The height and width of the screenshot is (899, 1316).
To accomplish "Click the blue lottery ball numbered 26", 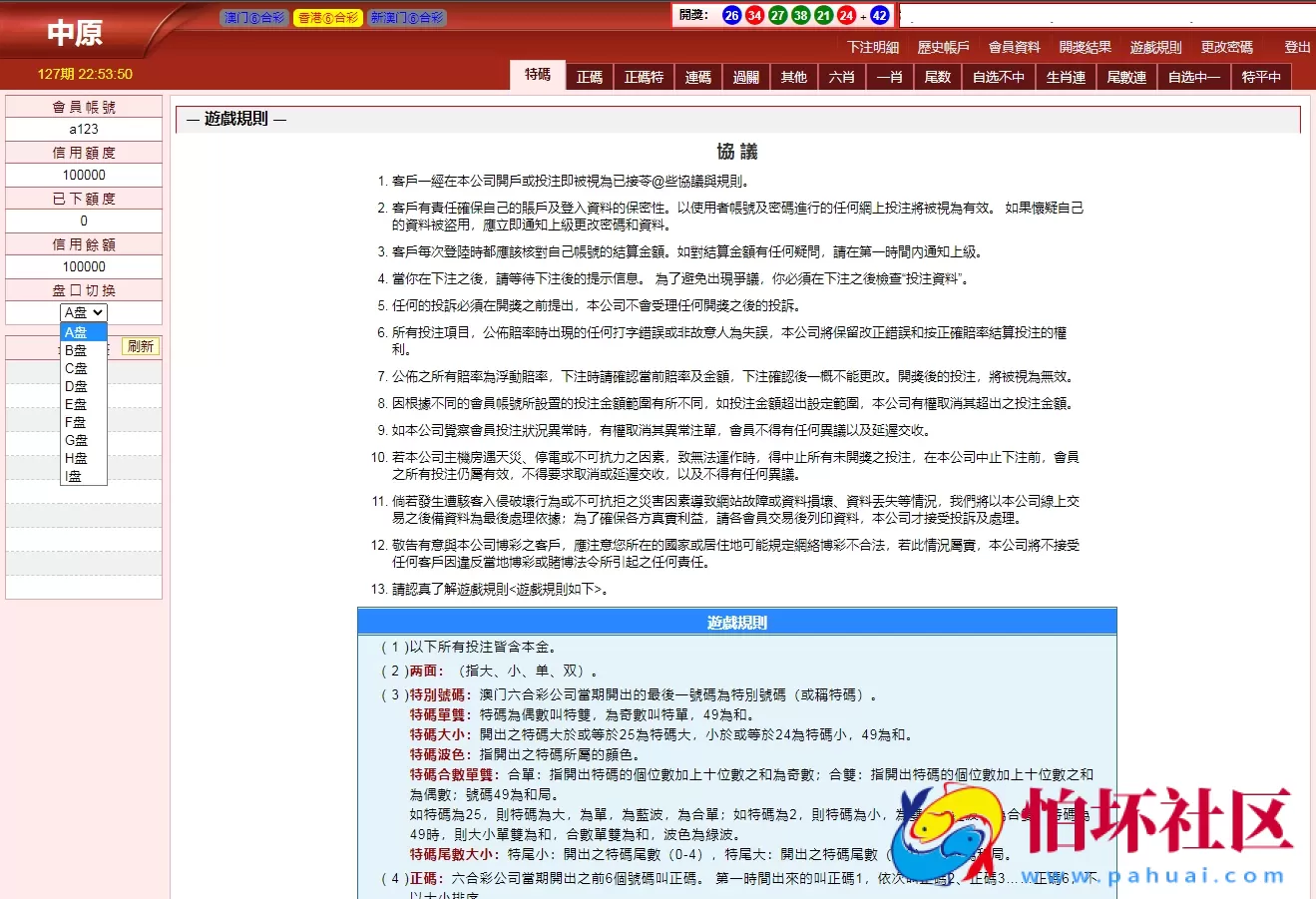I will 730,15.
